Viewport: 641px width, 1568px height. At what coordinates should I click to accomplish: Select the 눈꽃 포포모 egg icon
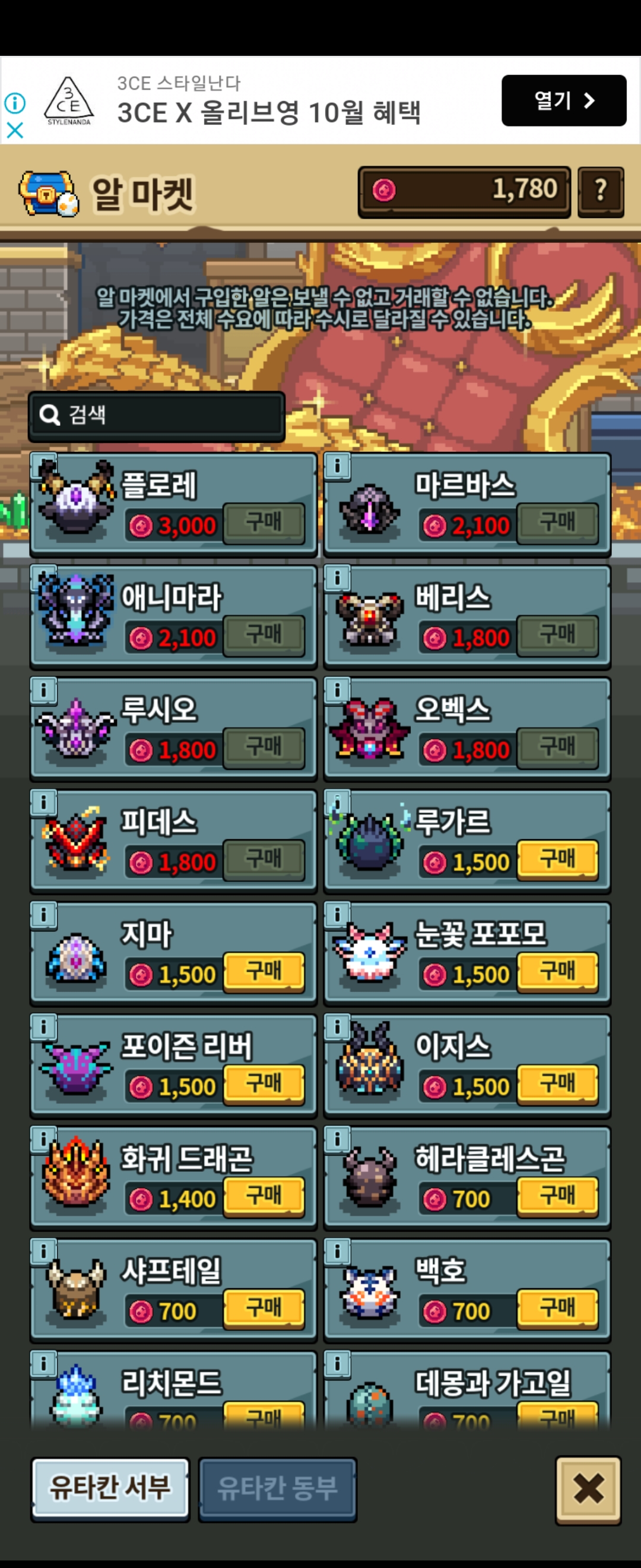369,952
